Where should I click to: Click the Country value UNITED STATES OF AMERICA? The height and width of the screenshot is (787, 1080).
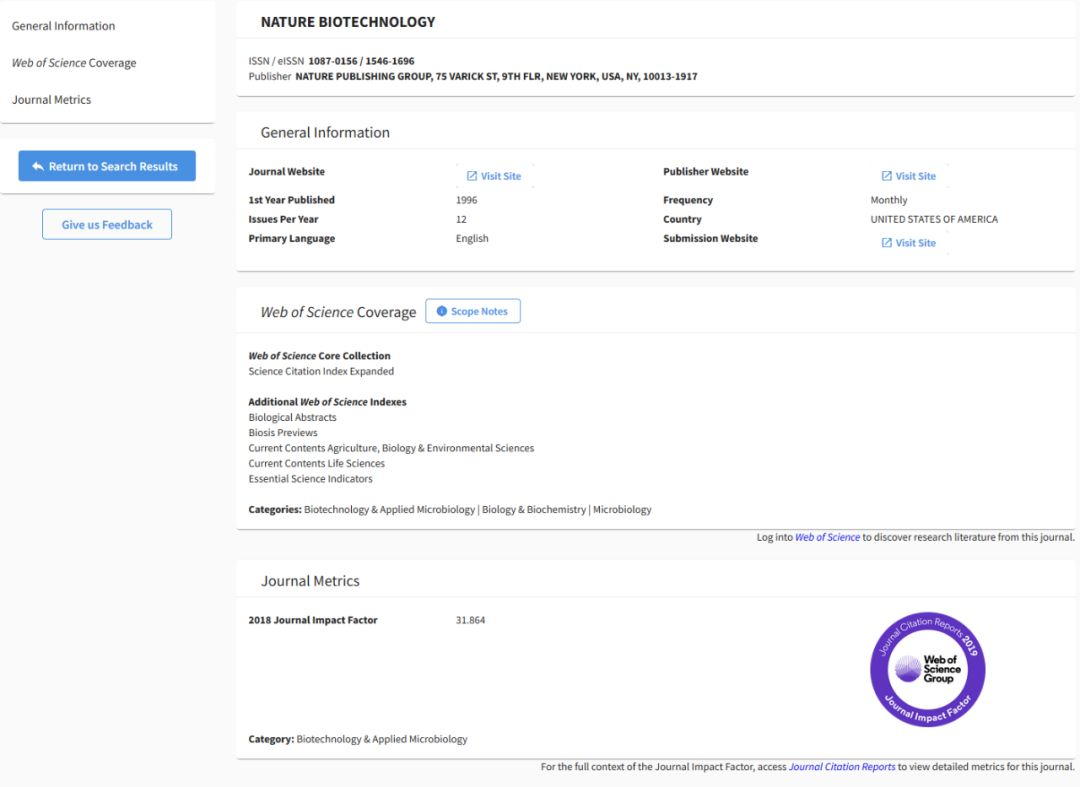[934, 220]
